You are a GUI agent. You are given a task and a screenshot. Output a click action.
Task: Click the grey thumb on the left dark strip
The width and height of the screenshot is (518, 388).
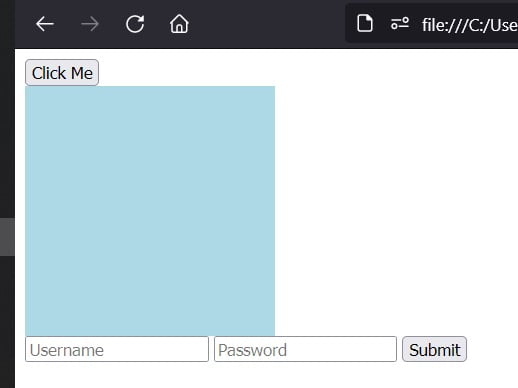7,237
